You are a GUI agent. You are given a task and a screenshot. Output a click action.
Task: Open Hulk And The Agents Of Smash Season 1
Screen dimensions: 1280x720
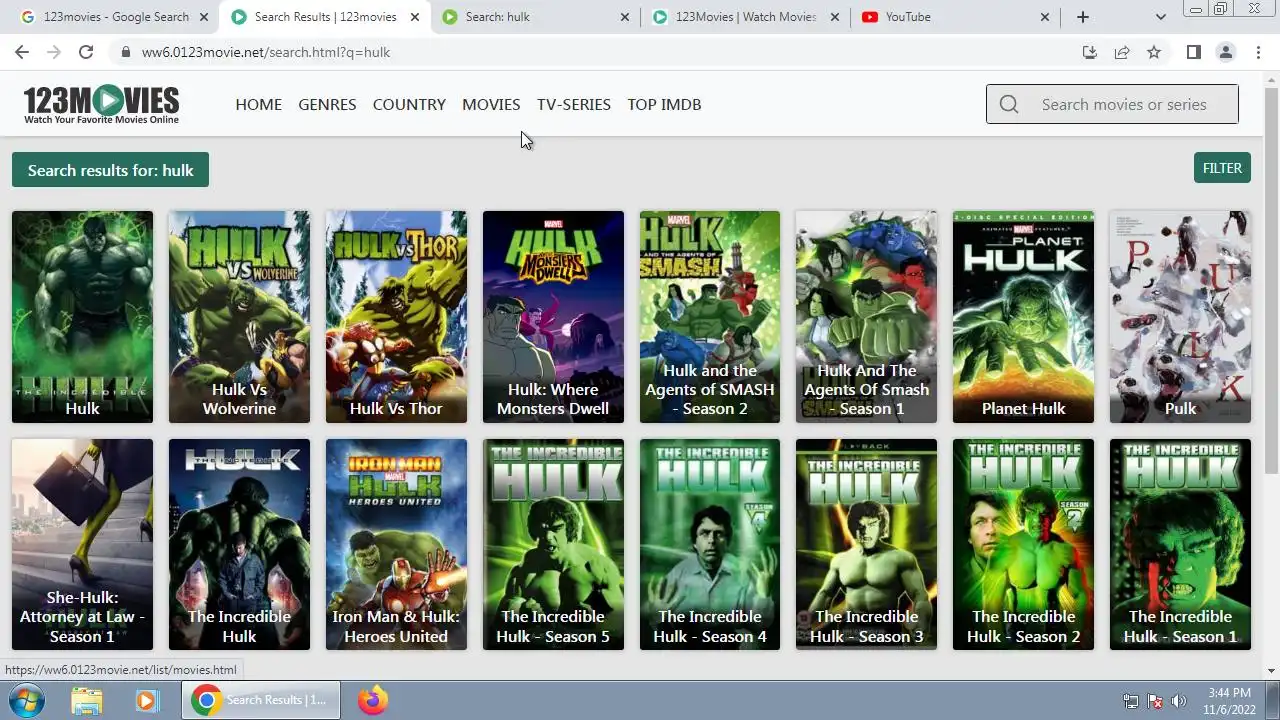point(866,317)
